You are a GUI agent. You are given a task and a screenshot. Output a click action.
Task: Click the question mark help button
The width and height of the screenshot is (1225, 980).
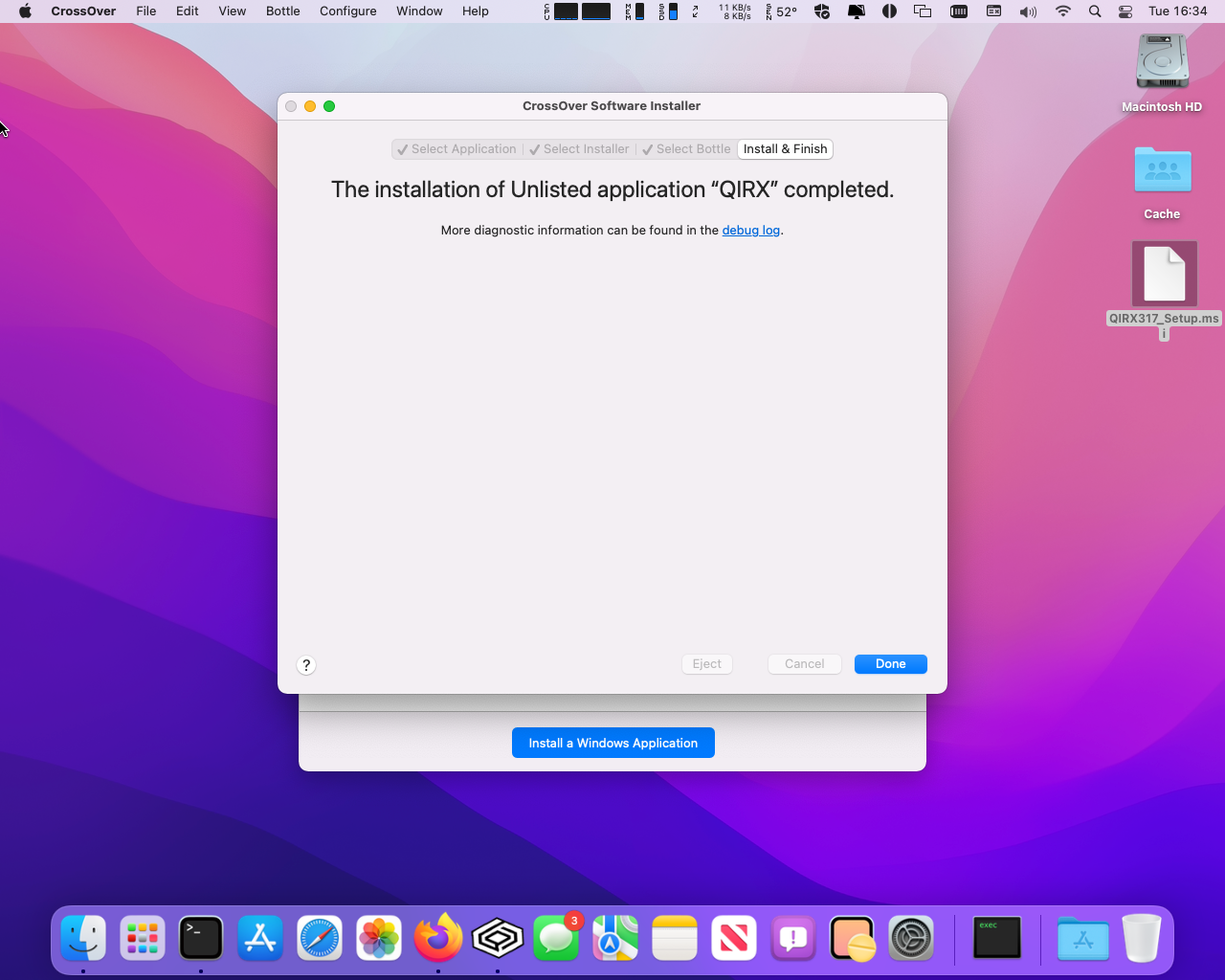(306, 665)
